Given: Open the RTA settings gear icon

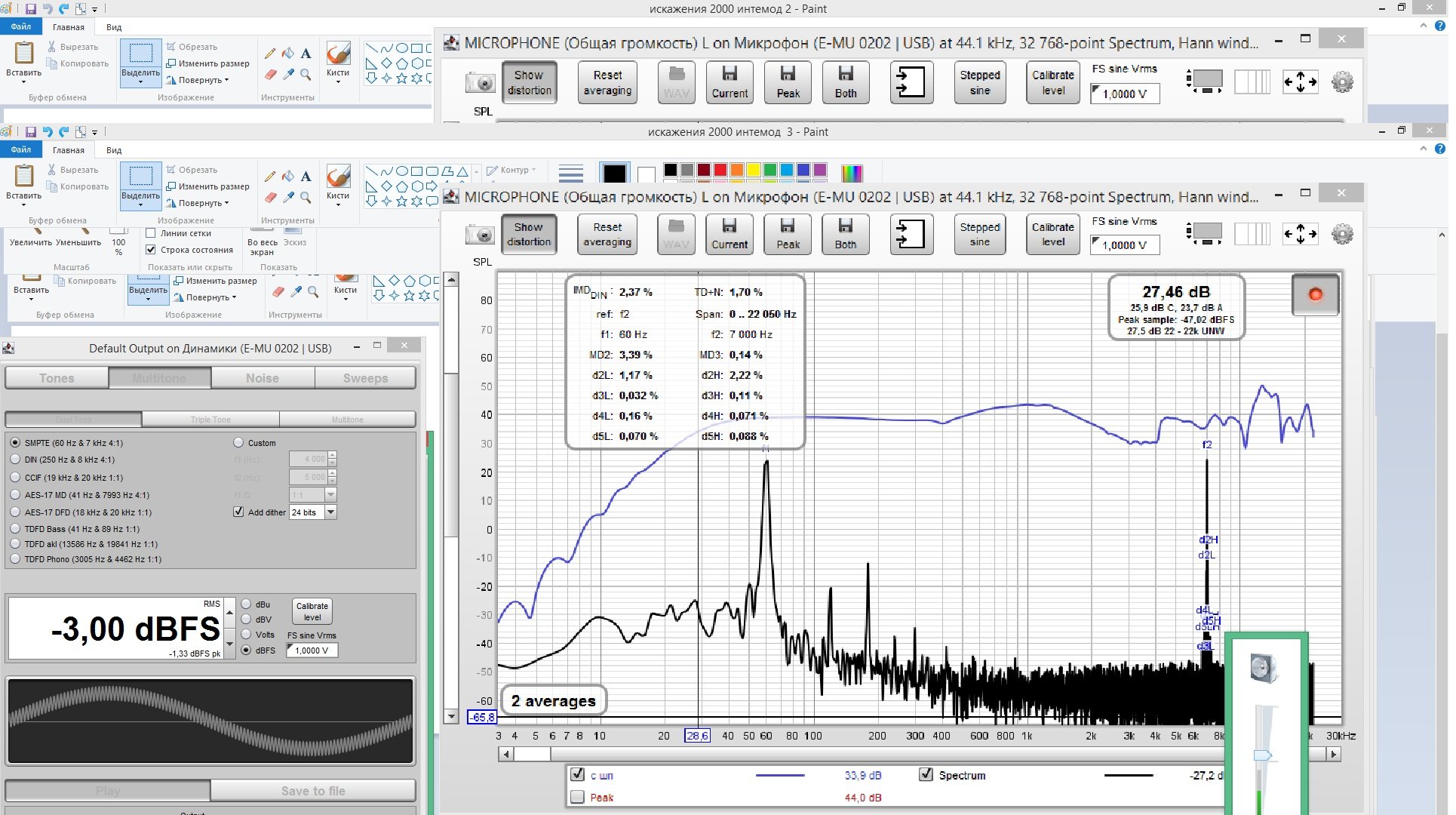Looking at the screenshot, I should (1342, 235).
